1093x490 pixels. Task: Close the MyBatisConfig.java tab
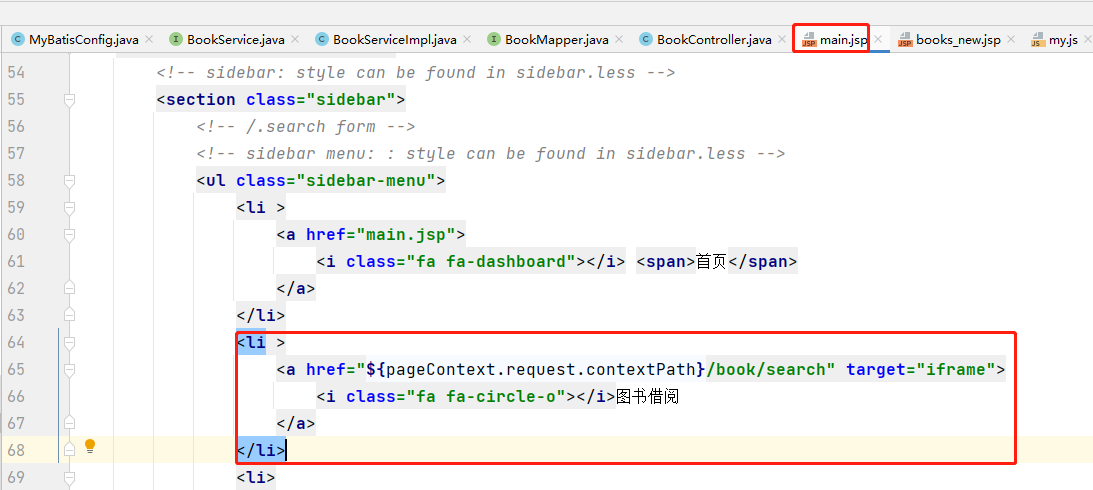[148, 40]
